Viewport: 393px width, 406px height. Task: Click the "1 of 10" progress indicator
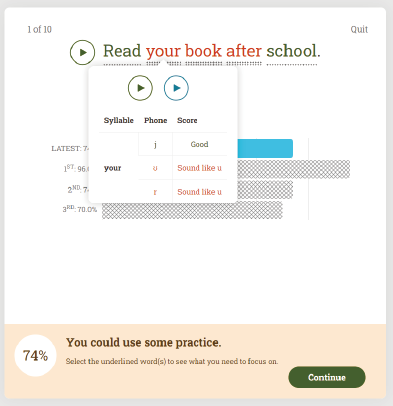pos(39,29)
